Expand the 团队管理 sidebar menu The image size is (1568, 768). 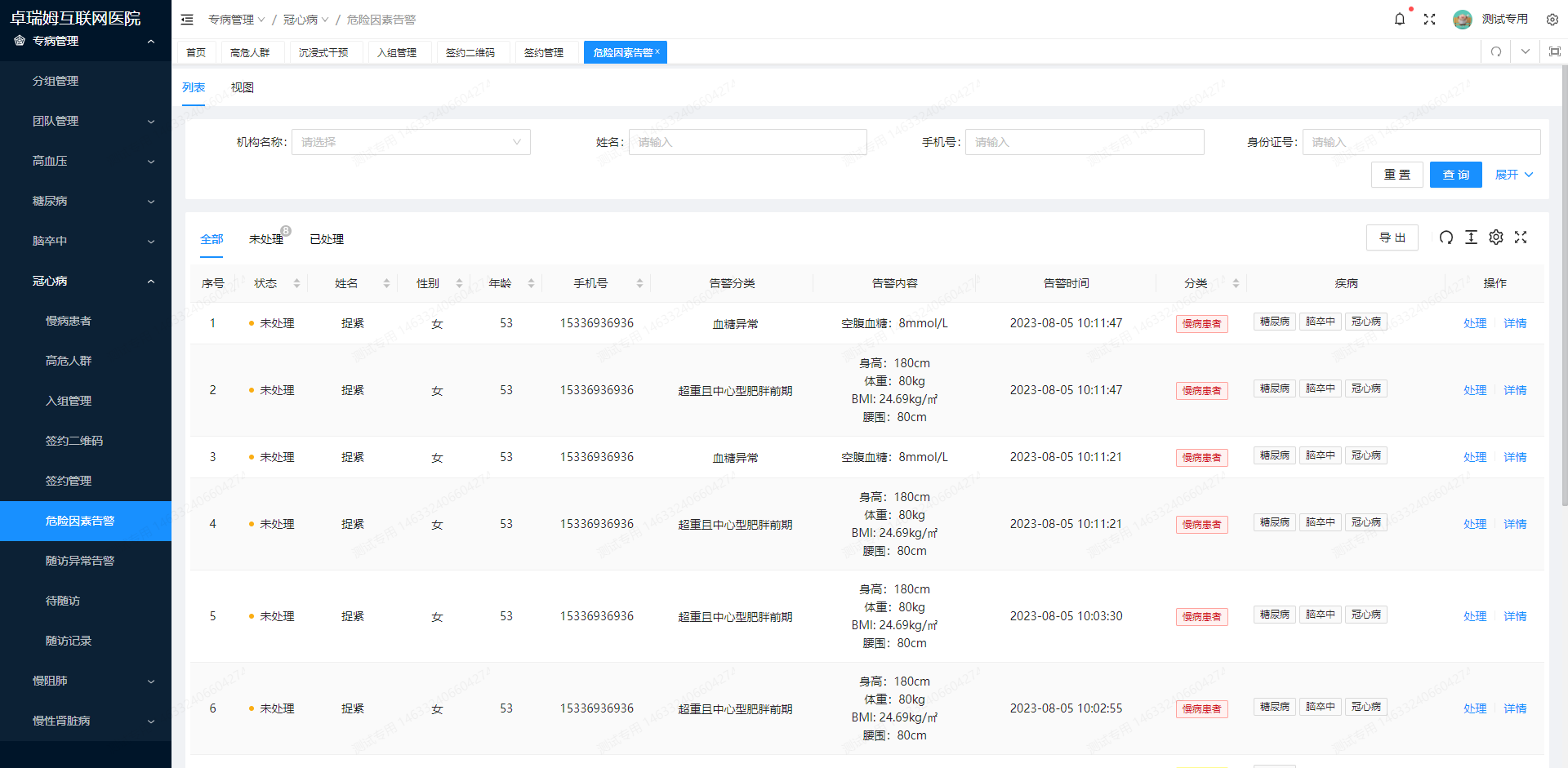coord(86,121)
